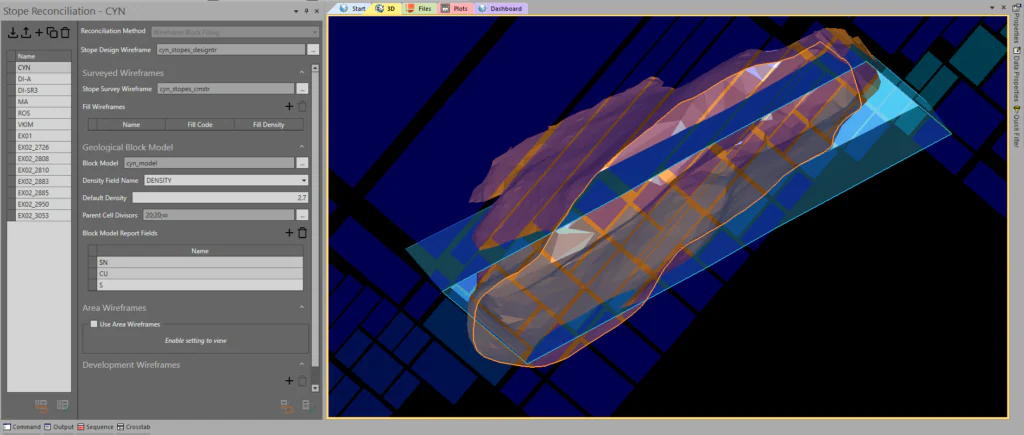Viewport: 1024px width, 435px height.
Task: Select the MA row in the name list
Action: pos(43,101)
